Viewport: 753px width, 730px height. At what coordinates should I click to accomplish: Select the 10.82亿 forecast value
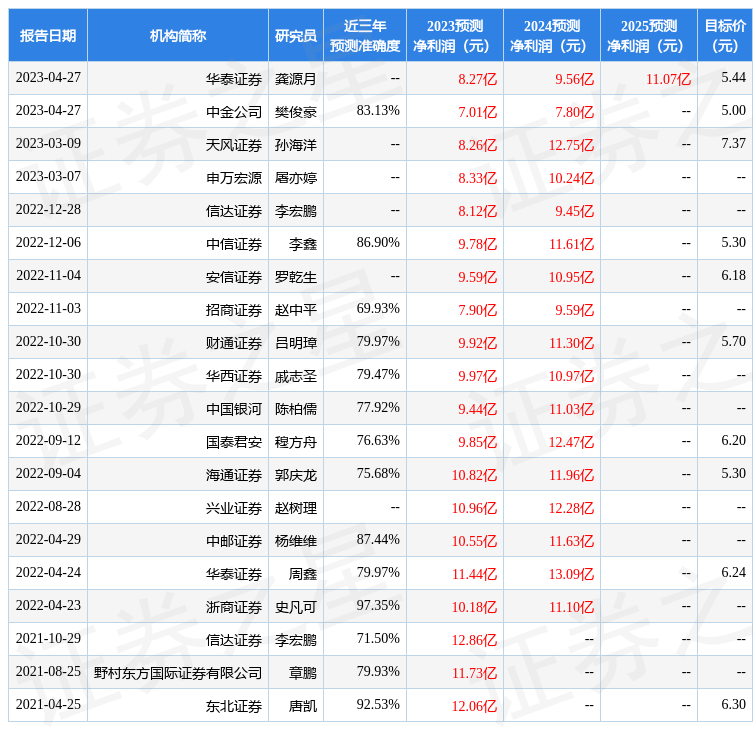pos(474,475)
